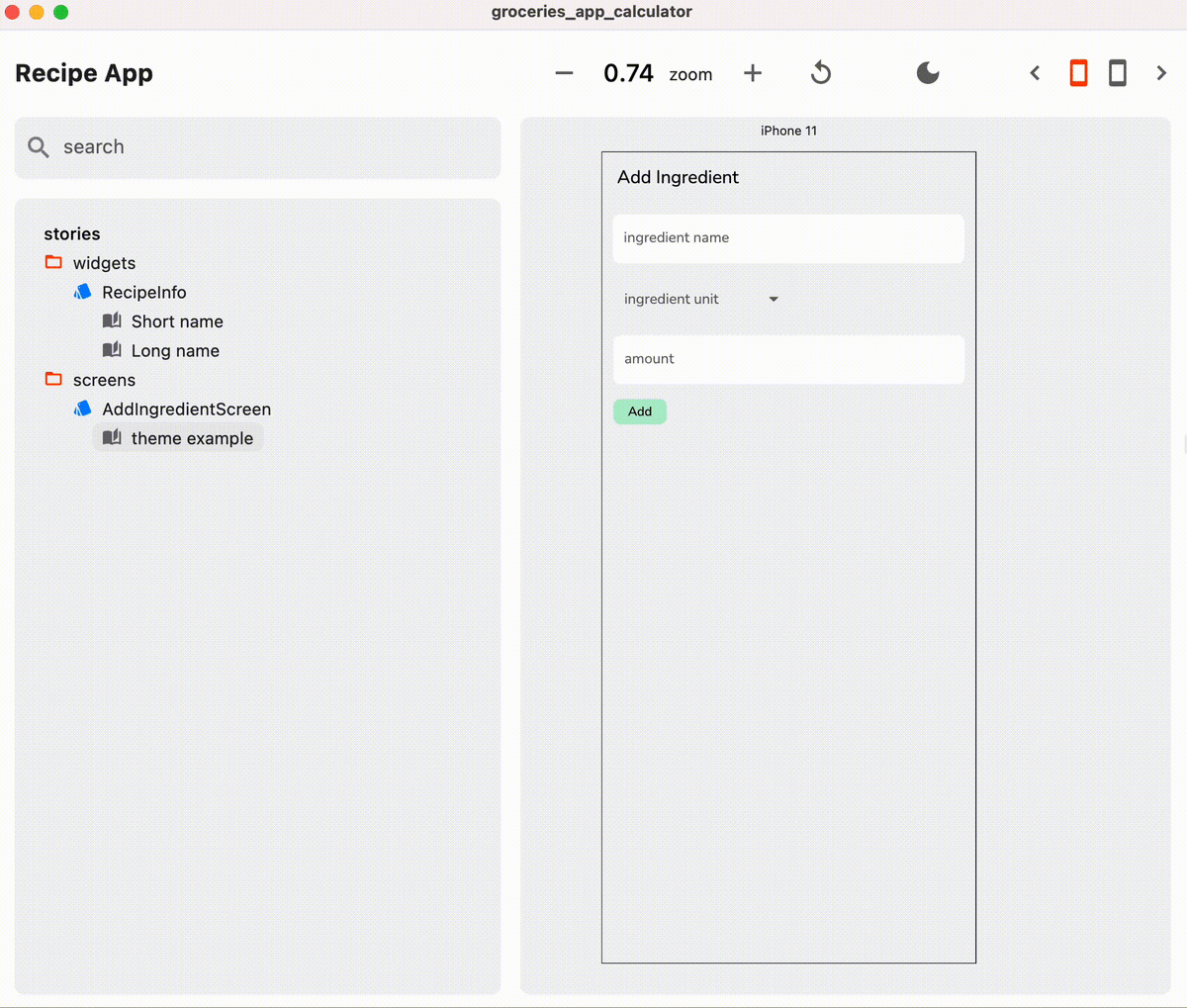Select the orange portrait device frame icon

1078,72
